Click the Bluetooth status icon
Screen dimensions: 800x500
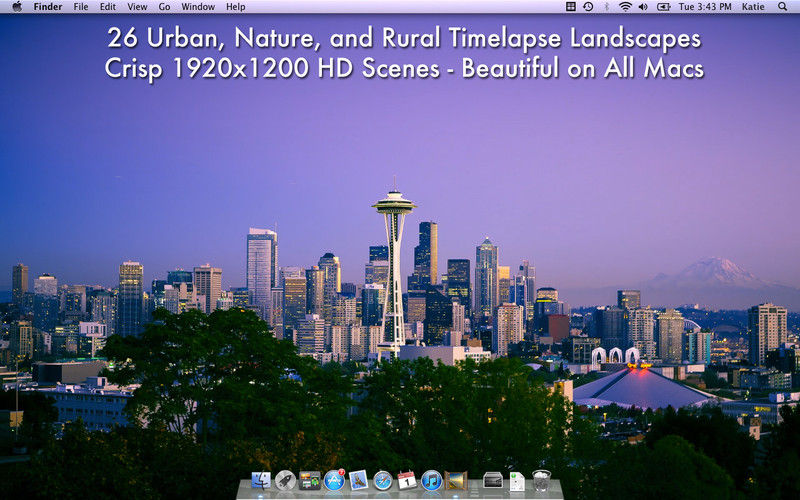pos(607,7)
